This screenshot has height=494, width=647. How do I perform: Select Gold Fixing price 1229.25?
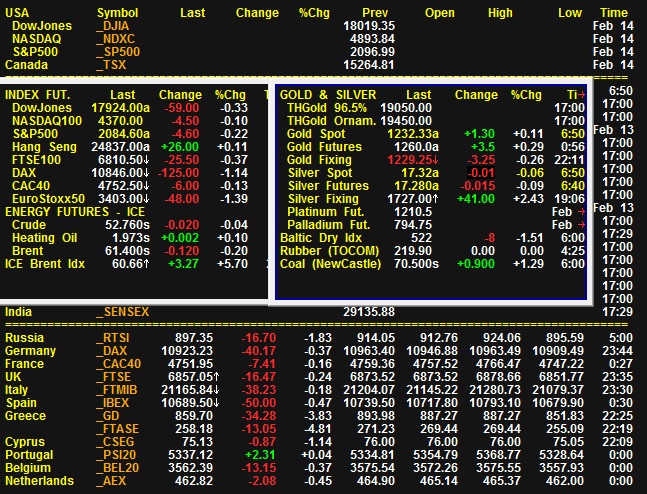(413, 160)
